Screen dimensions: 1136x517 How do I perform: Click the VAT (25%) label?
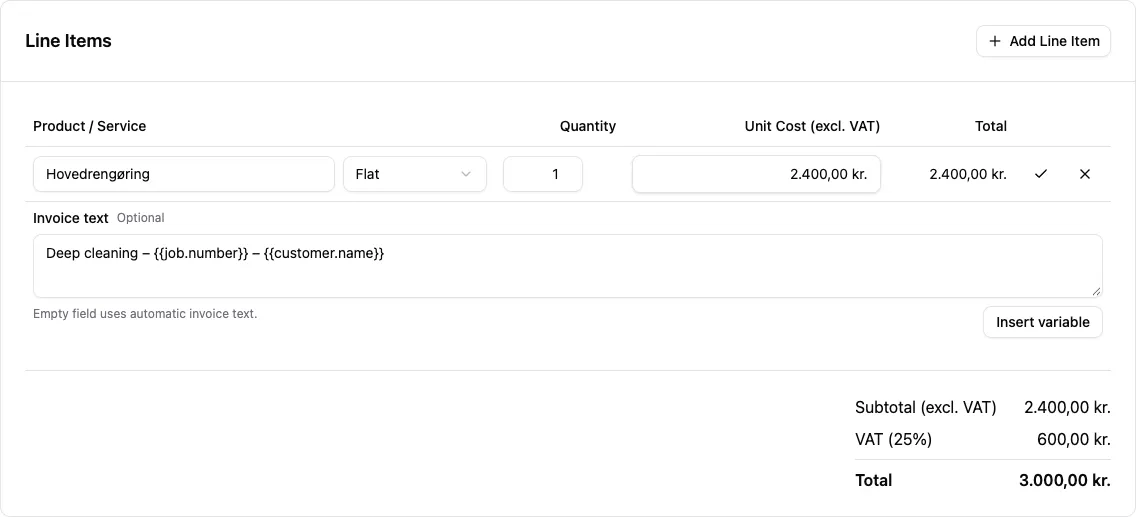(x=894, y=440)
